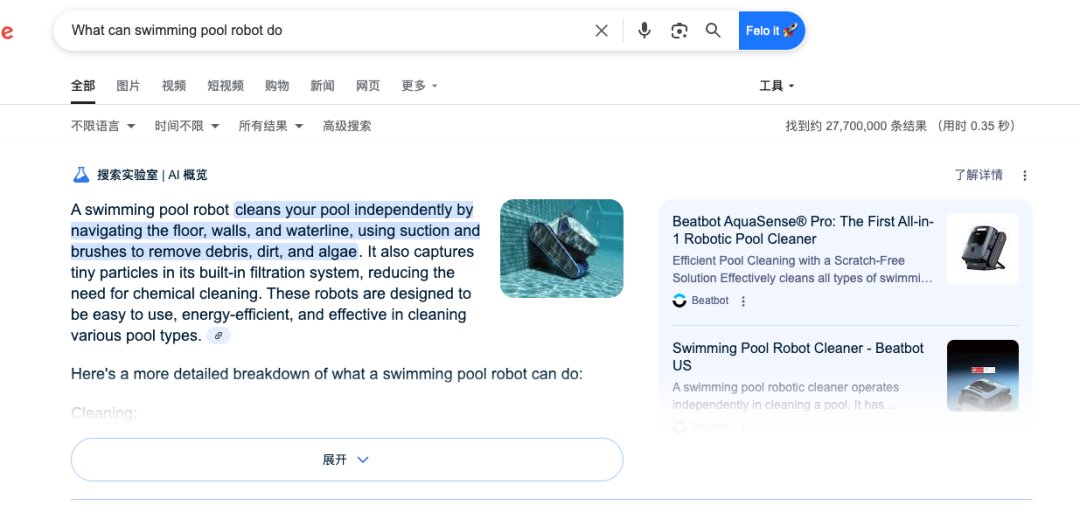Click the AI overview flask icon
Viewport: 1080px width, 512px height.
click(81, 175)
